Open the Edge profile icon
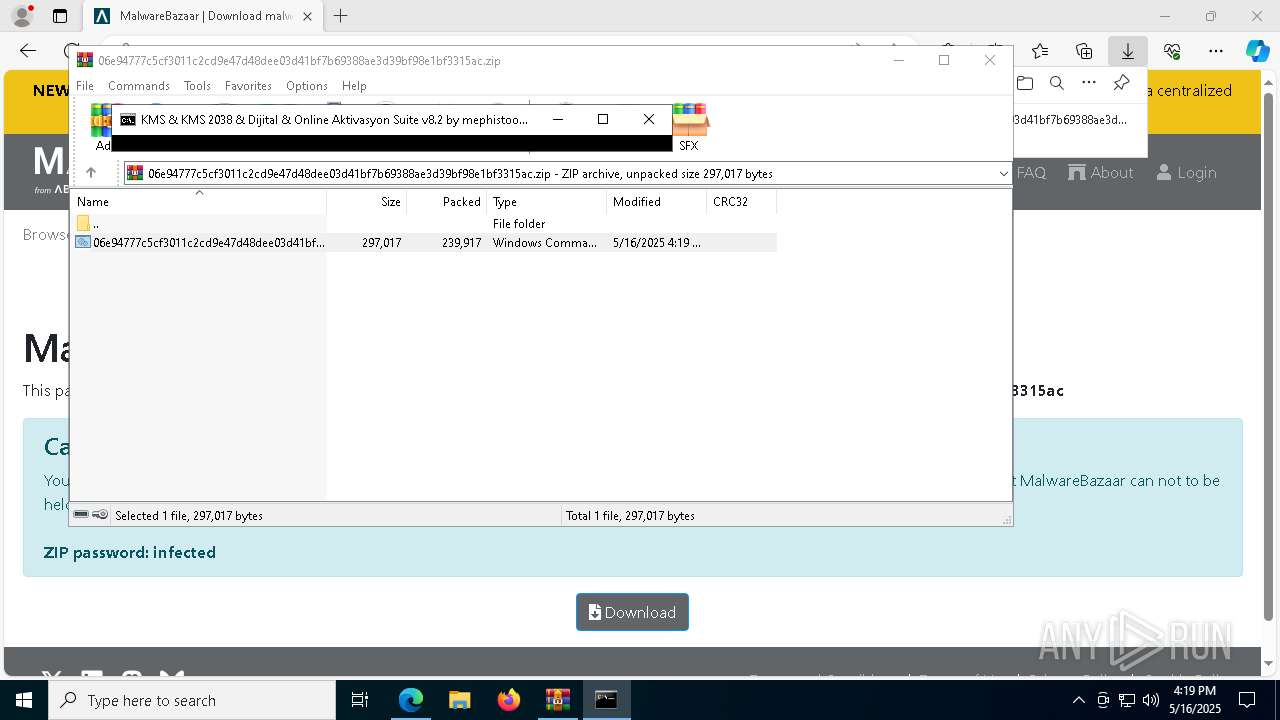The height and width of the screenshot is (720, 1280). tap(21, 16)
